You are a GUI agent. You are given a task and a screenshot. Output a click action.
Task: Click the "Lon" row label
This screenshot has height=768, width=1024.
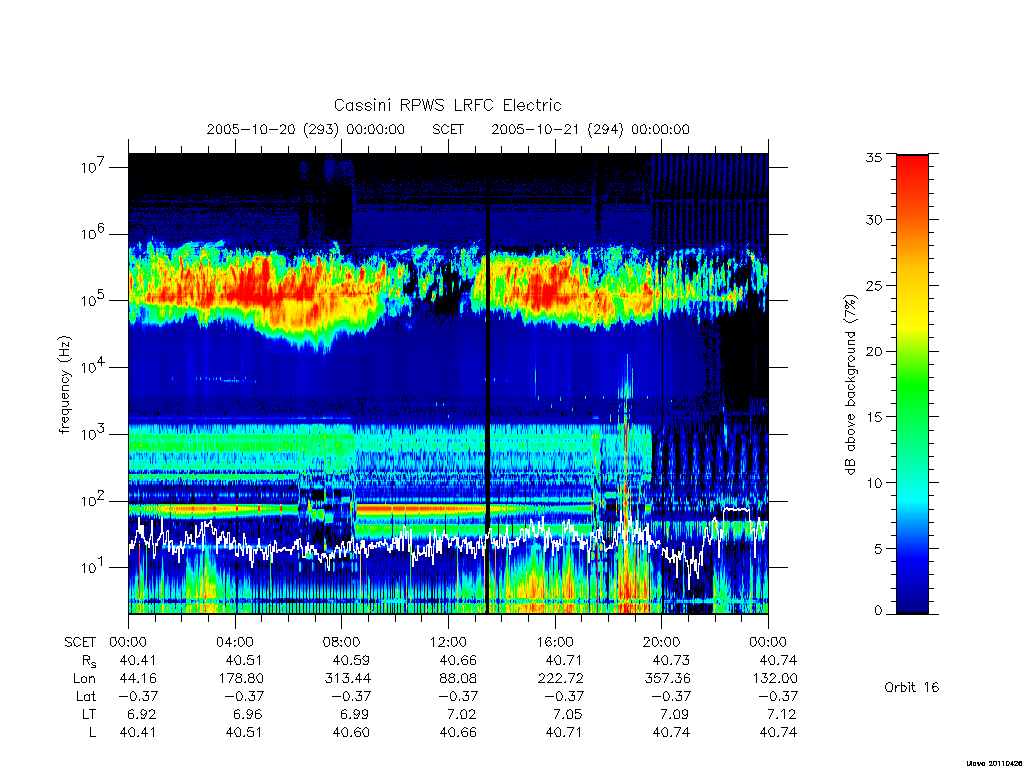(x=84, y=679)
